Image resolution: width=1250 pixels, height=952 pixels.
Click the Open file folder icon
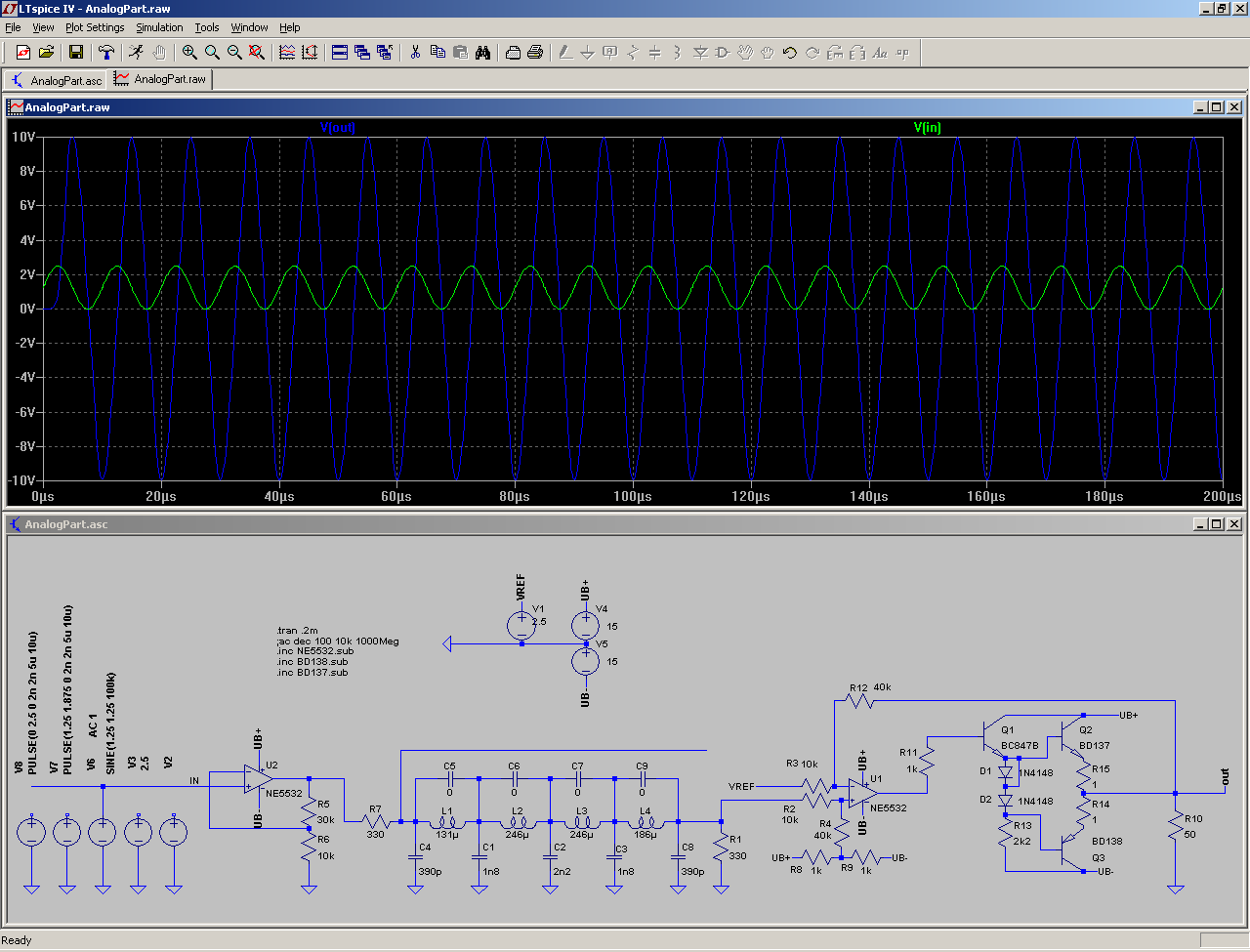tap(46, 52)
